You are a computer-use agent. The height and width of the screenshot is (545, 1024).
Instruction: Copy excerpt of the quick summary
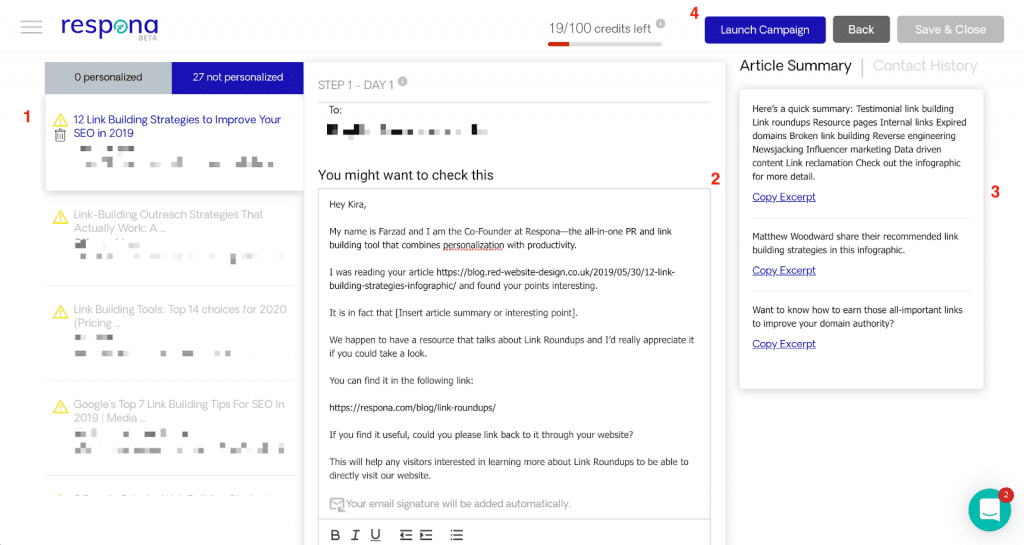pyautogui.click(x=784, y=196)
